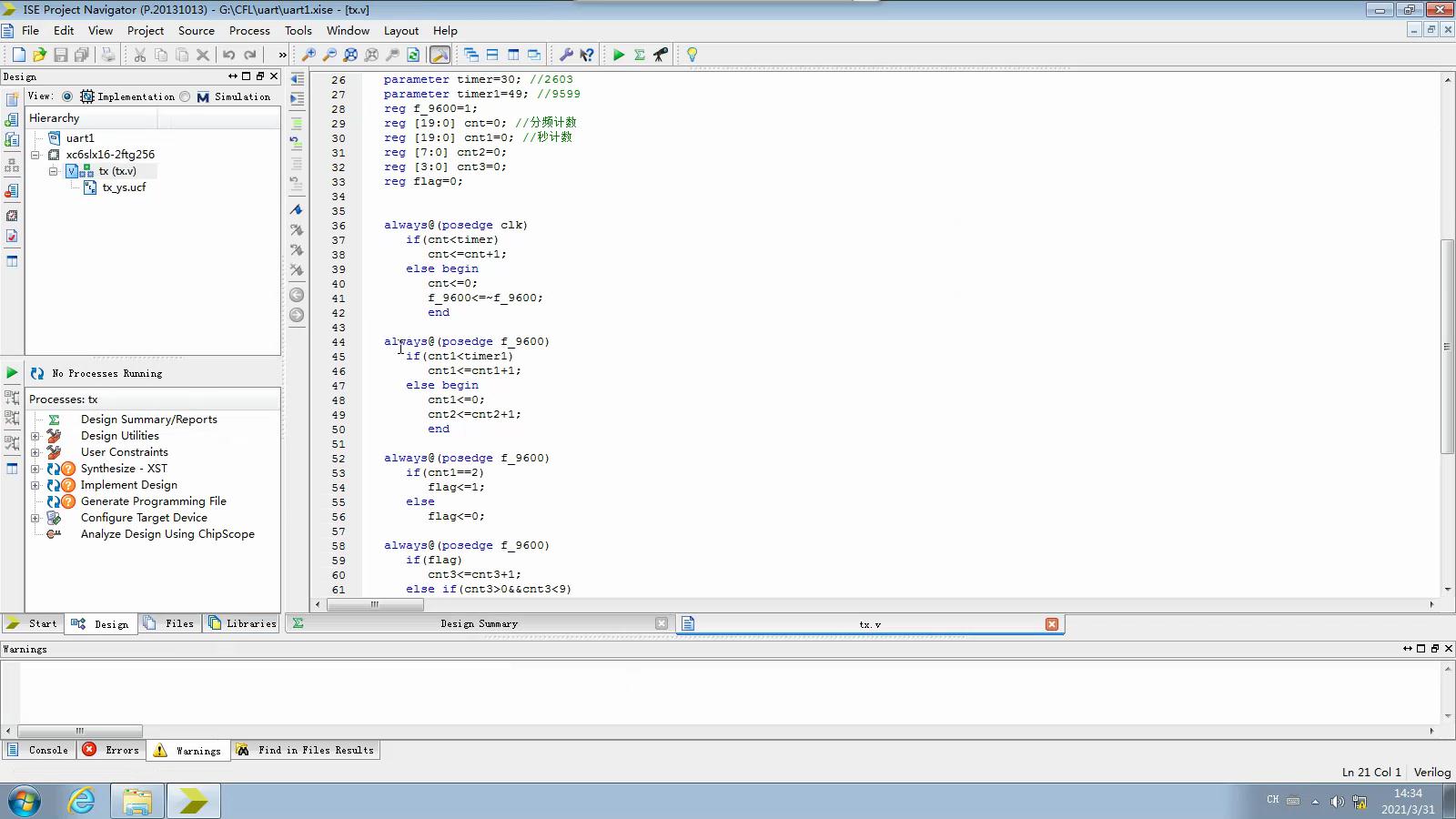Image resolution: width=1456 pixels, height=819 pixels.
Task: Open the Tools menu
Action: [298, 30]
